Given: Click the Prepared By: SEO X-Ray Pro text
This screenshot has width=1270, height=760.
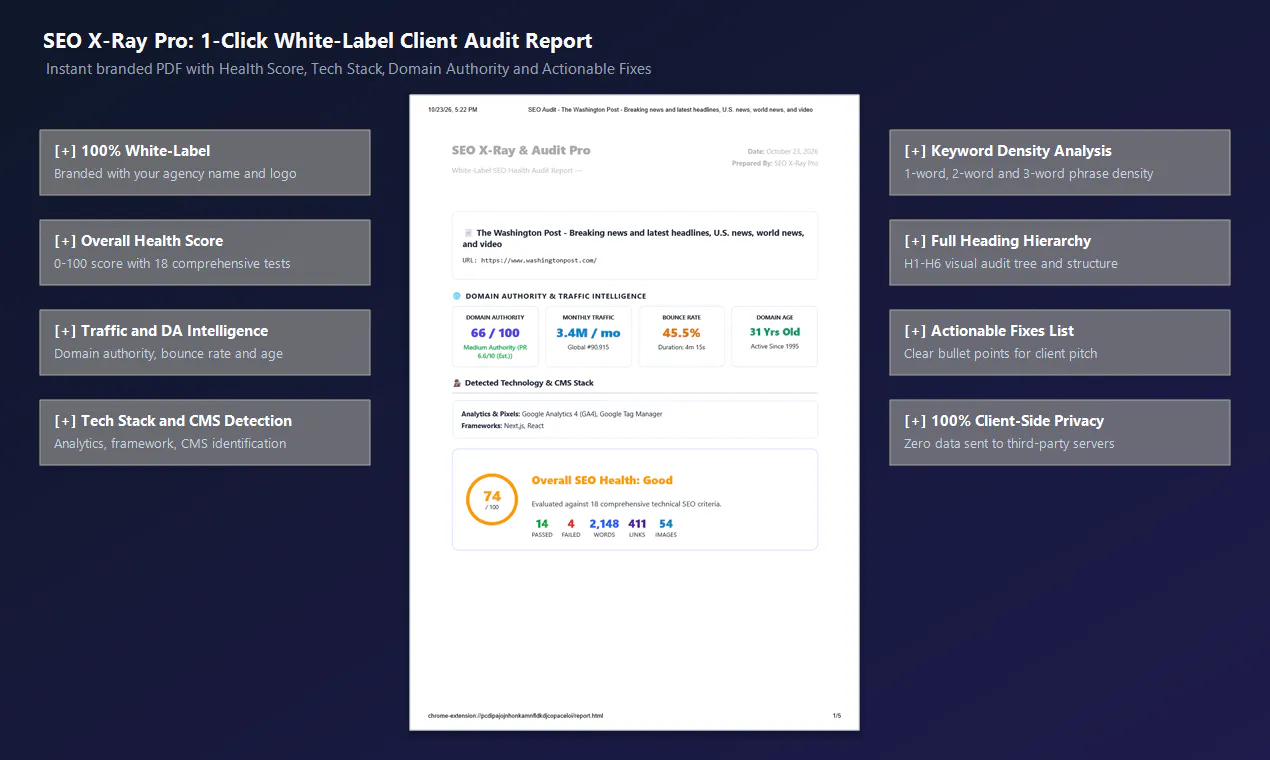Looking at the screenshot, I should point(775,163).
